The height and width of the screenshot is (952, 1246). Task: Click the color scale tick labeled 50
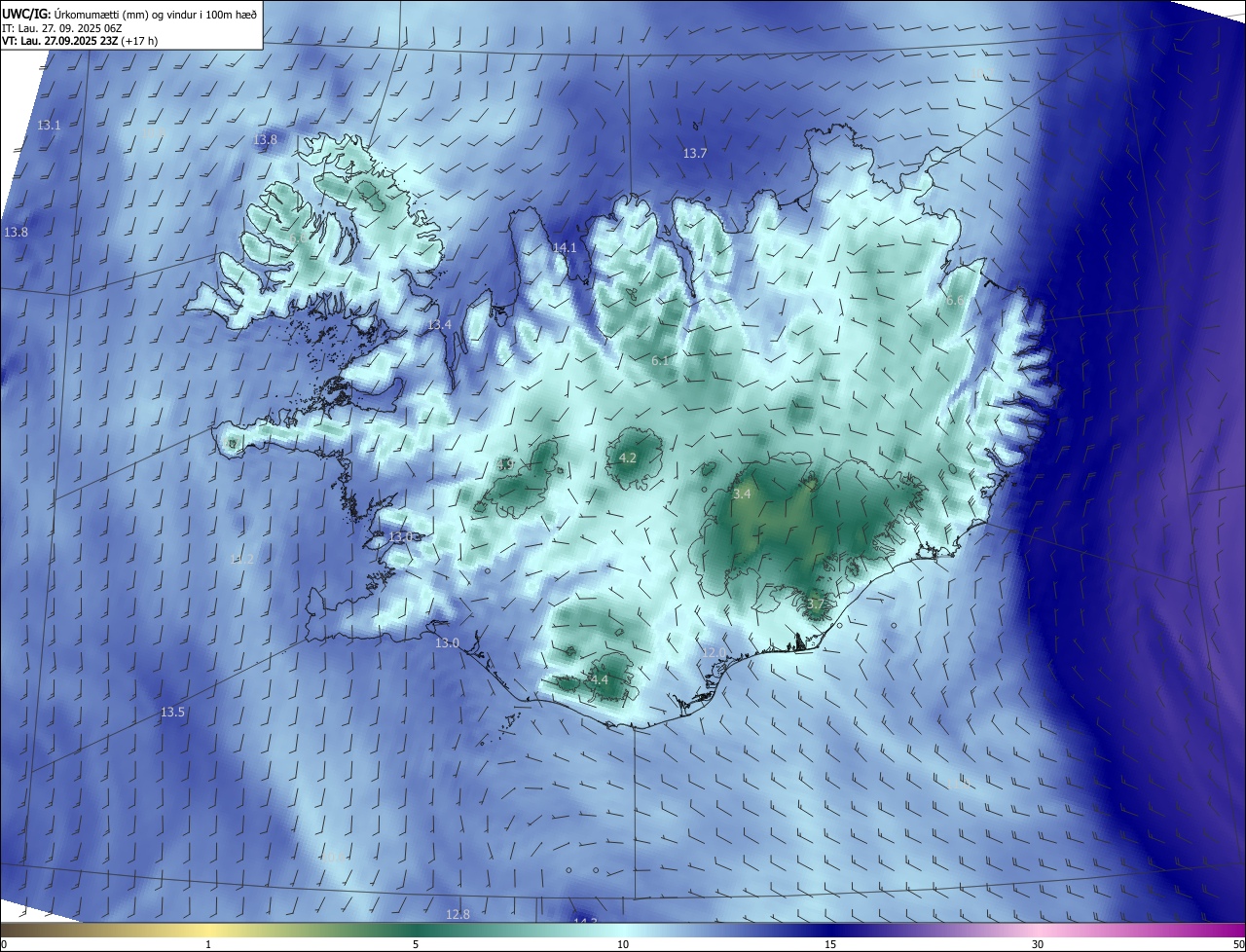[x=1238, y=944]
